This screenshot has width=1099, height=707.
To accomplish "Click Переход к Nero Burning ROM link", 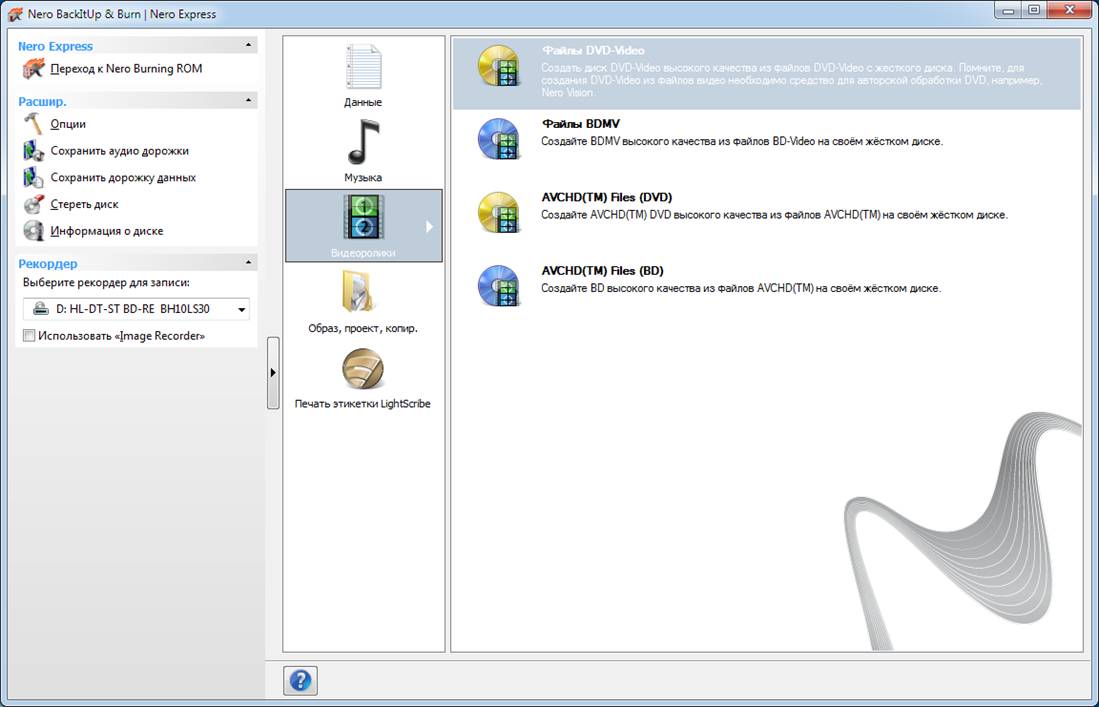I will click(126, 69).
